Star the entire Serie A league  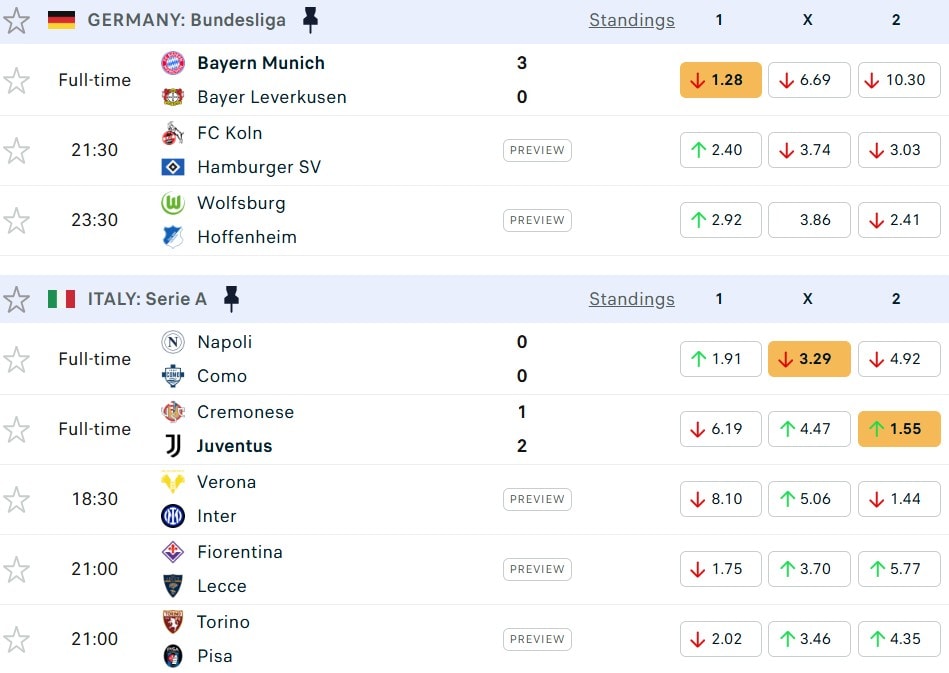(x=16, y=299)
